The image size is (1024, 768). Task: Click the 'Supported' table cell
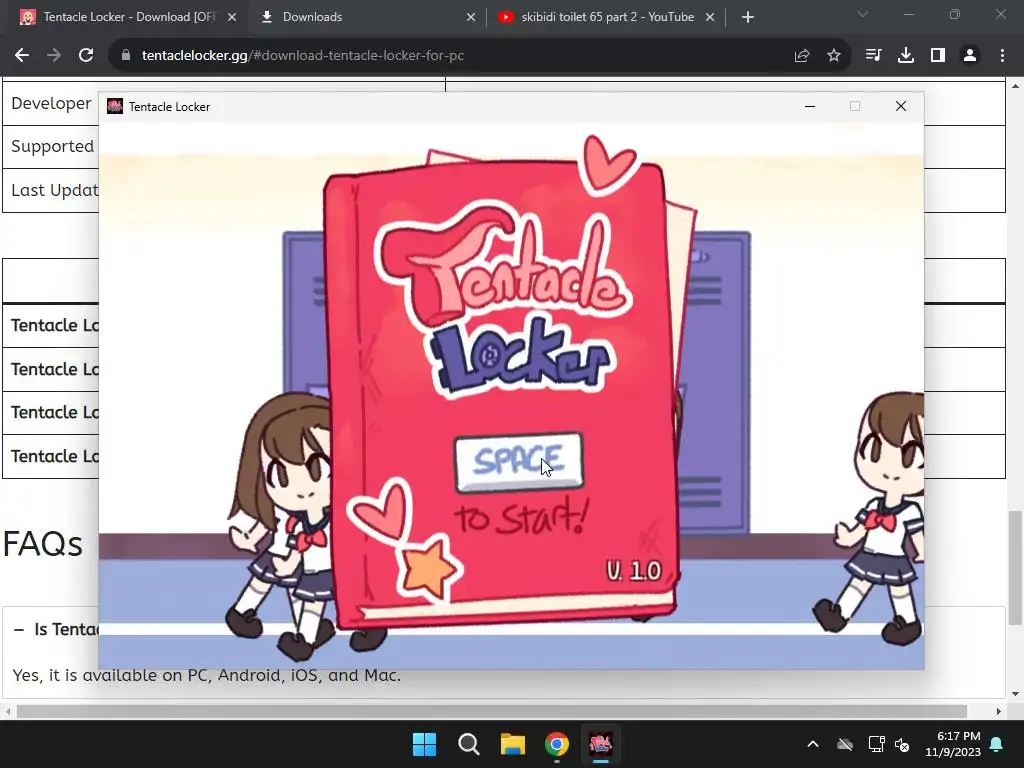(x=52, y=146)
